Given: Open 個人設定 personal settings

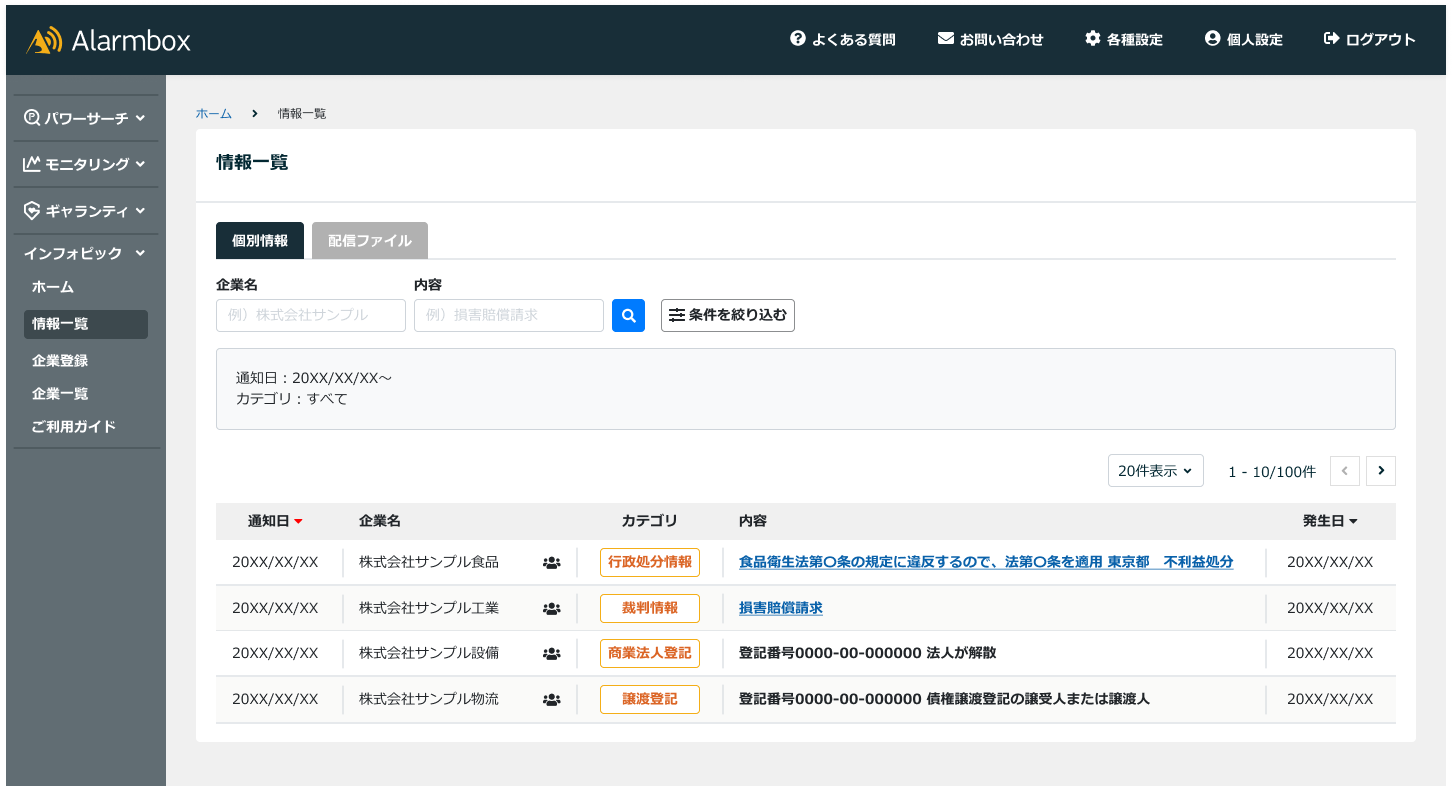Looking at the screenshot, I should 1244,40.
